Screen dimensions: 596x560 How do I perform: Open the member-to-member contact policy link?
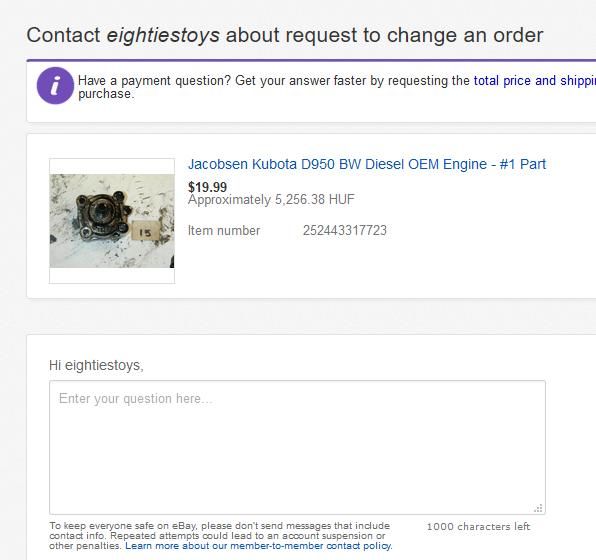click(258, 546)
